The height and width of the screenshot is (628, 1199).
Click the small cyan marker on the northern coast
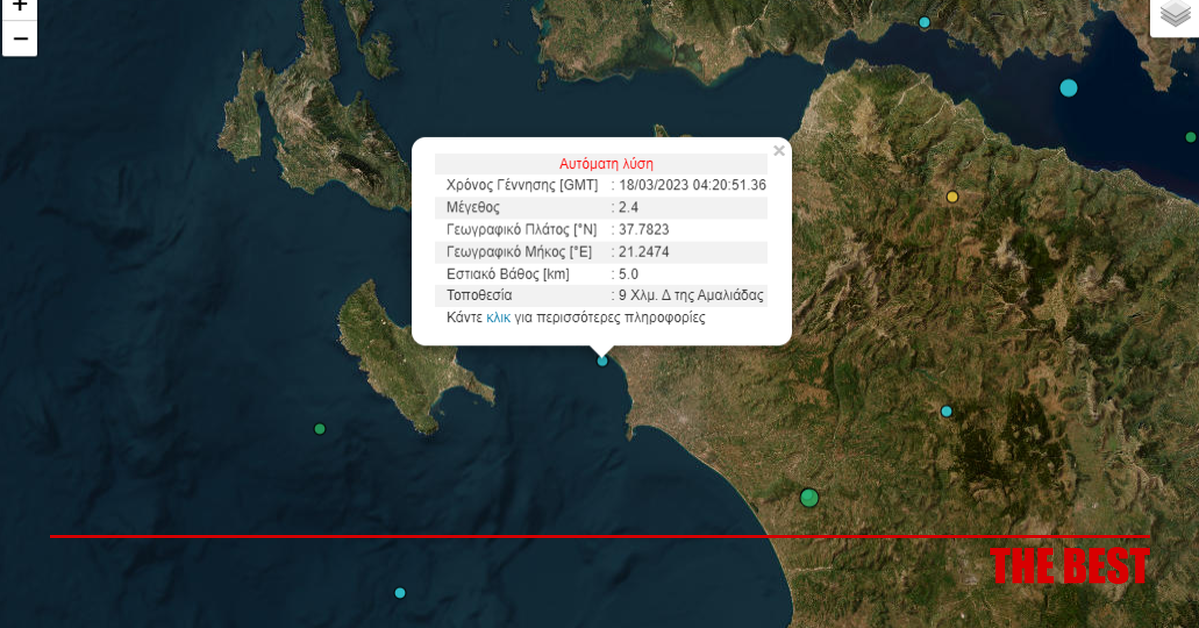click(x=924, y=22)
